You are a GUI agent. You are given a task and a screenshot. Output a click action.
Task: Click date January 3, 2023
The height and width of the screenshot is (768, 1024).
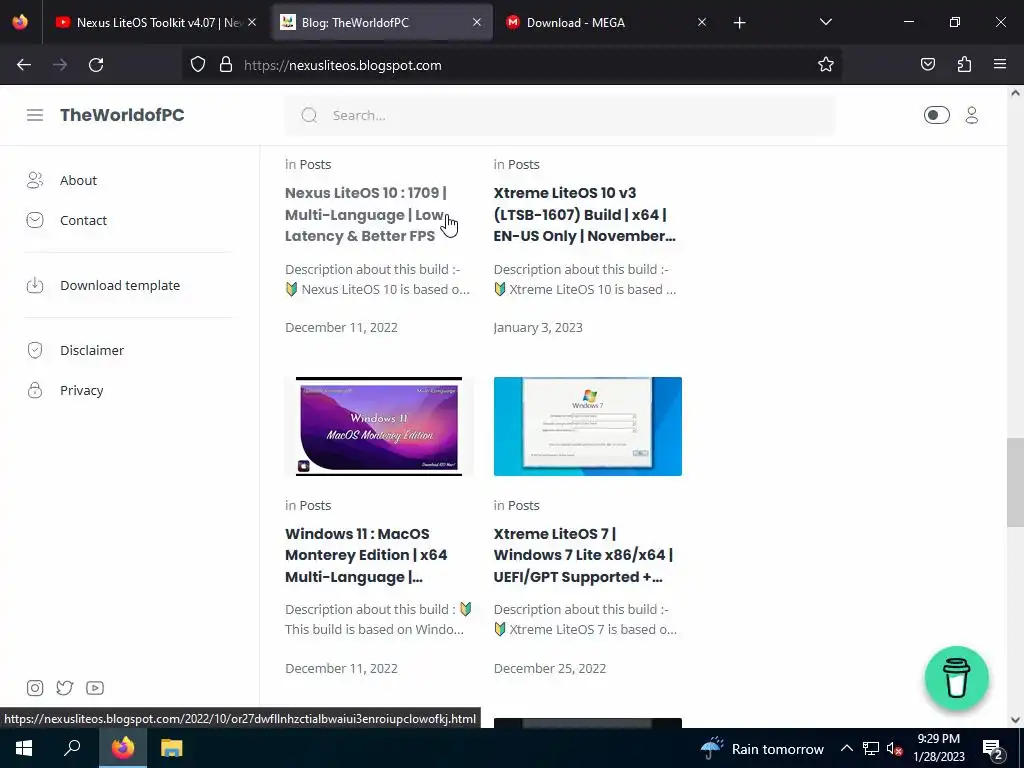[538, 328]
